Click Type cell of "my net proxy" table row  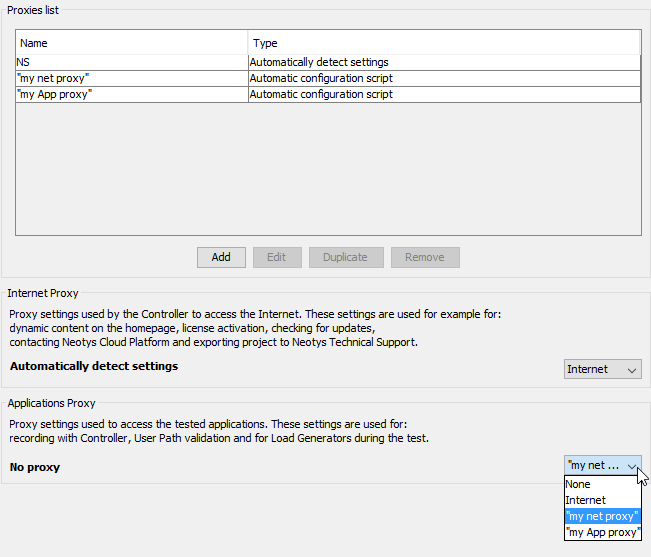[444, 78]
